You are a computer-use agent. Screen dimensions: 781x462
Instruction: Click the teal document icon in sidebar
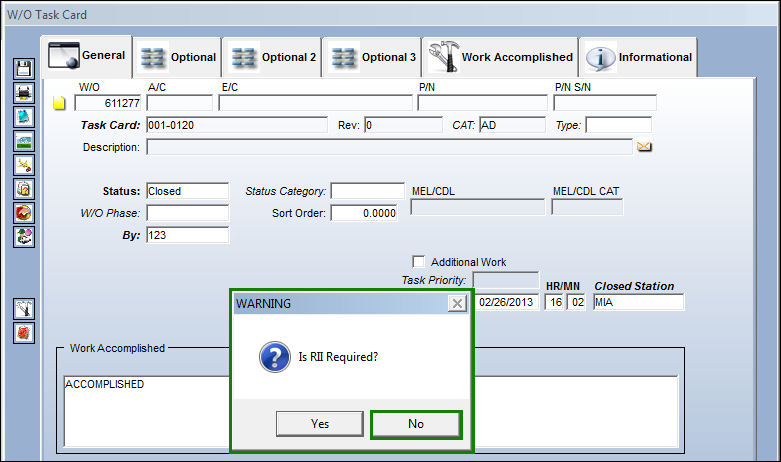pyautogui.click(x=24, y=117)
